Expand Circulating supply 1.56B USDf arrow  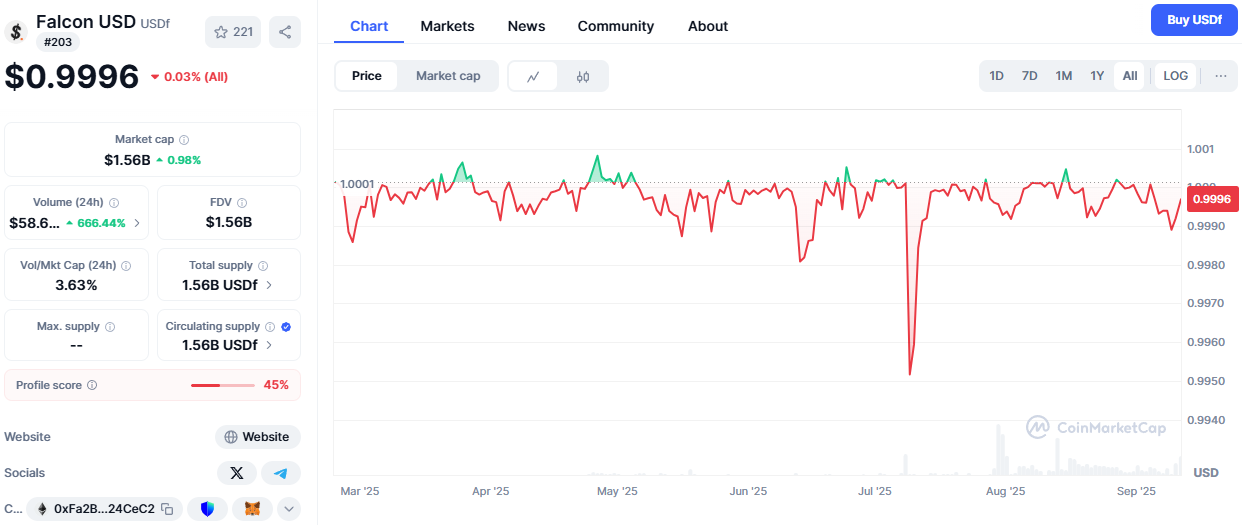[269, 345]
